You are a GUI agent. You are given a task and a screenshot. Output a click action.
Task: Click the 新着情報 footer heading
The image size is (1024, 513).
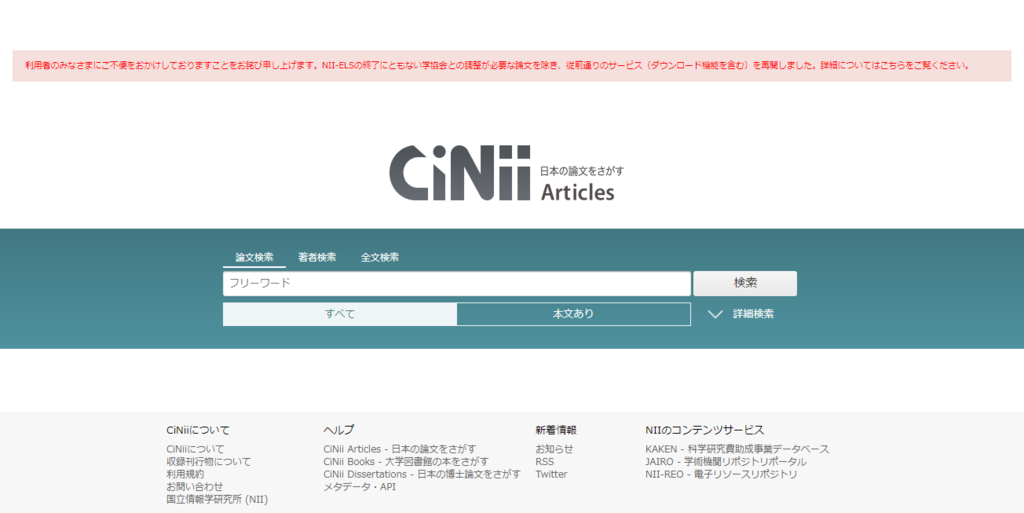point(556,430)
